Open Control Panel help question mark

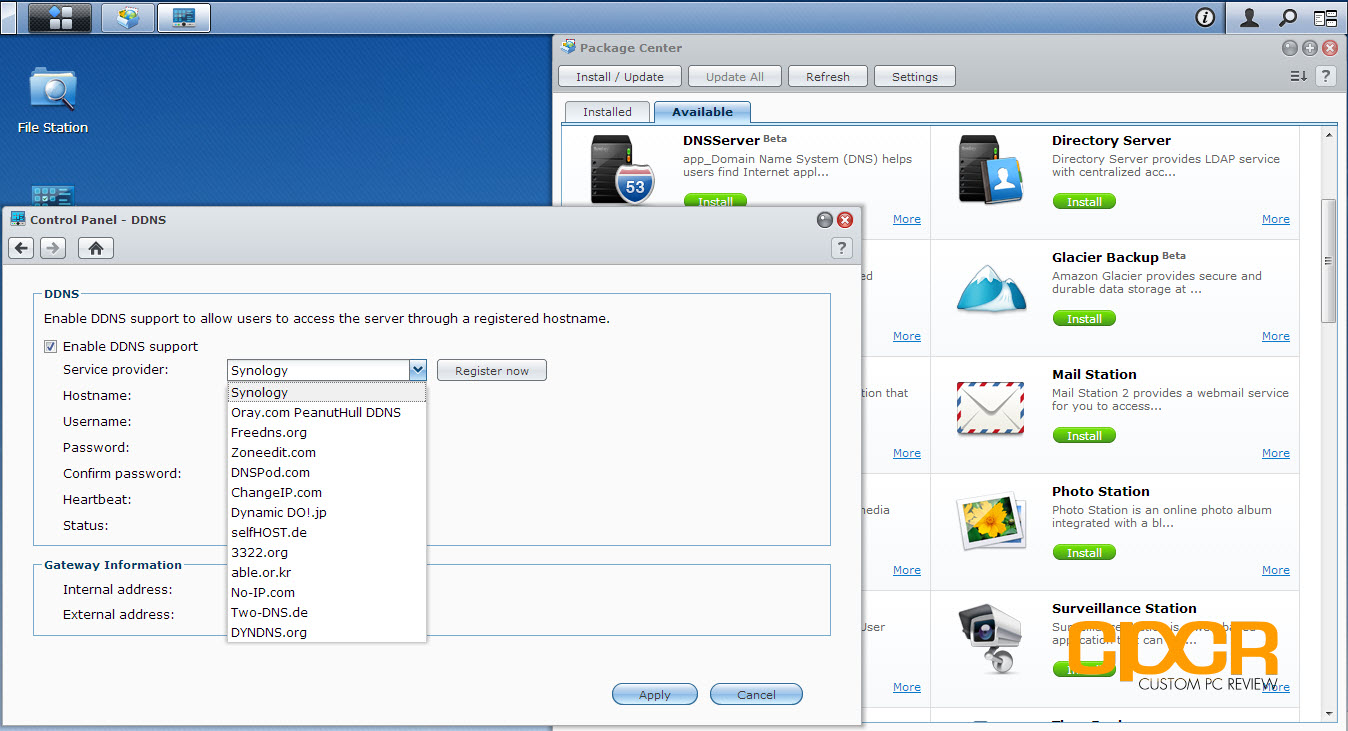[x=842, y=248]
